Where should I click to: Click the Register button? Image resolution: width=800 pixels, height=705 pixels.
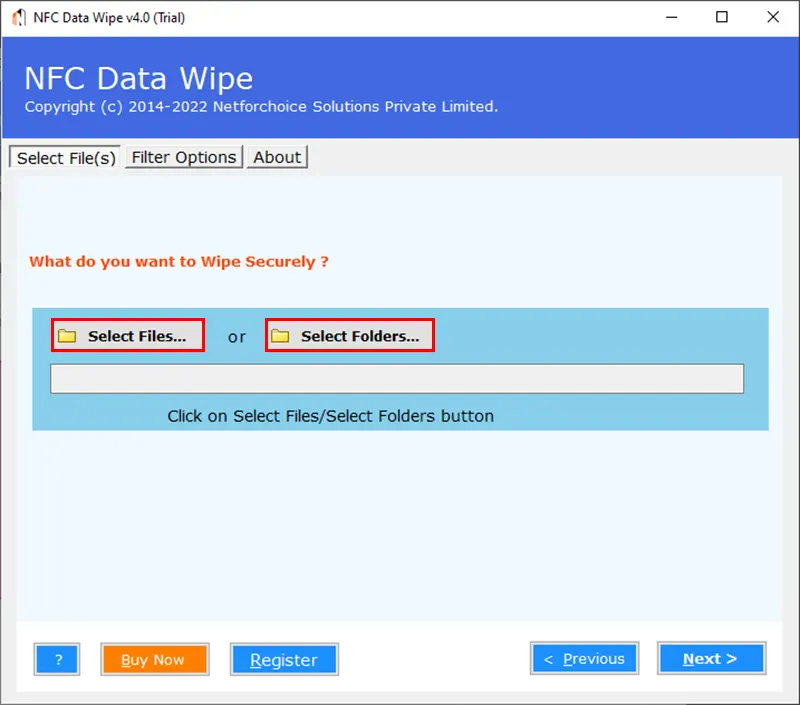tap(284, 660)
